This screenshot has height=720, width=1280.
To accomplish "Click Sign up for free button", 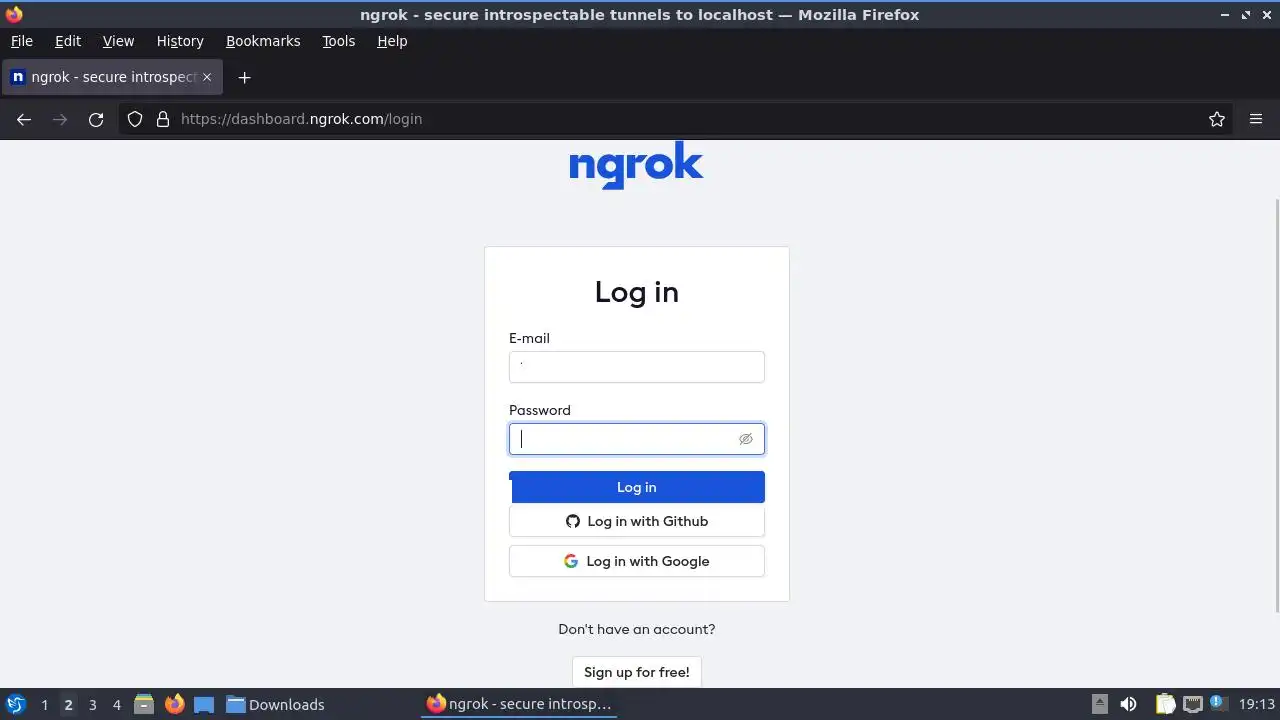I will tap(636, 672).
